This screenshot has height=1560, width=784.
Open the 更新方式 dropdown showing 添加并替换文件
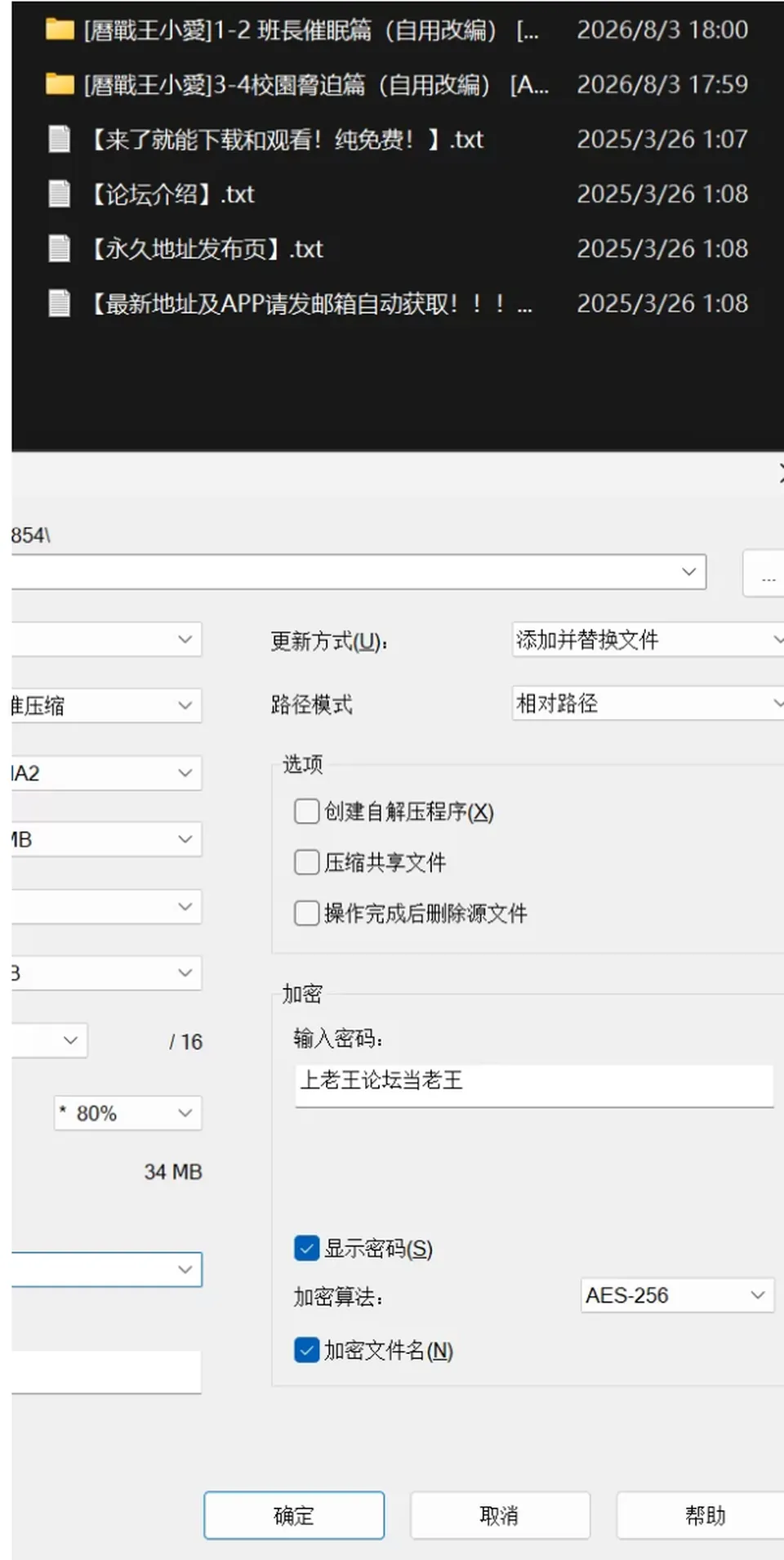click(648, 639)
